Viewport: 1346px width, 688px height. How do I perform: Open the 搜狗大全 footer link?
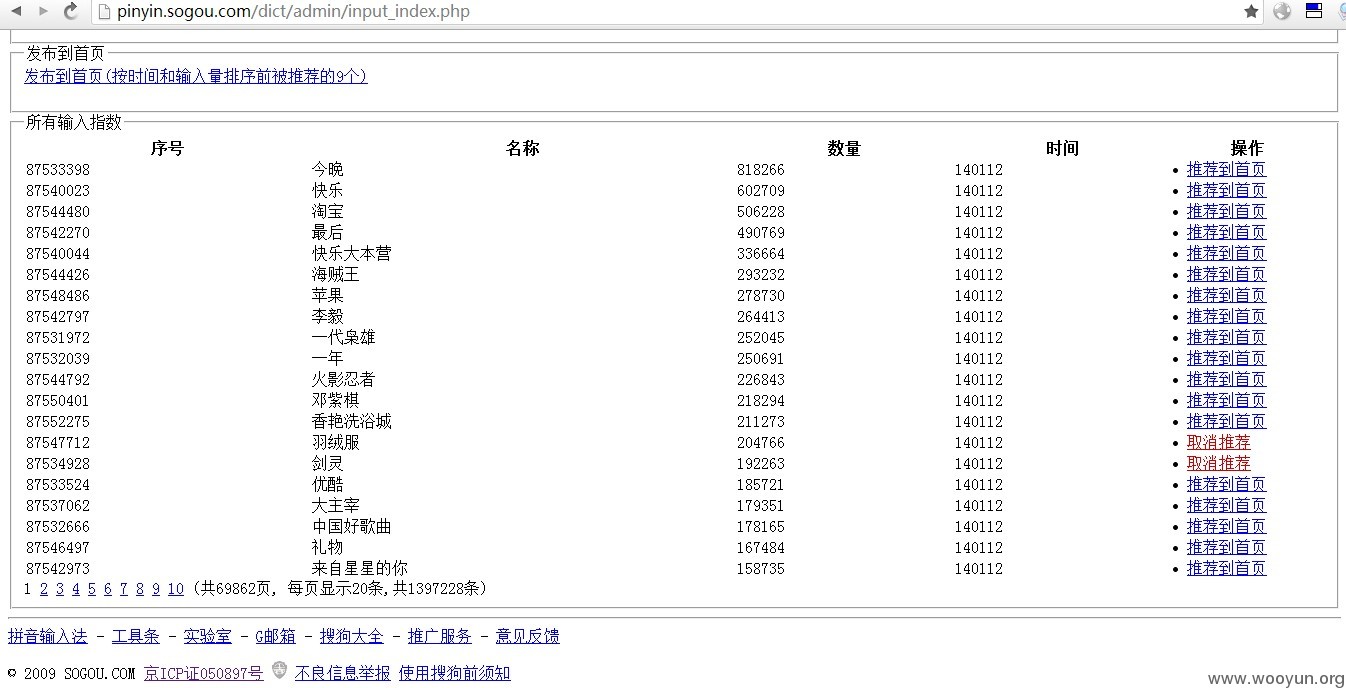352,636
